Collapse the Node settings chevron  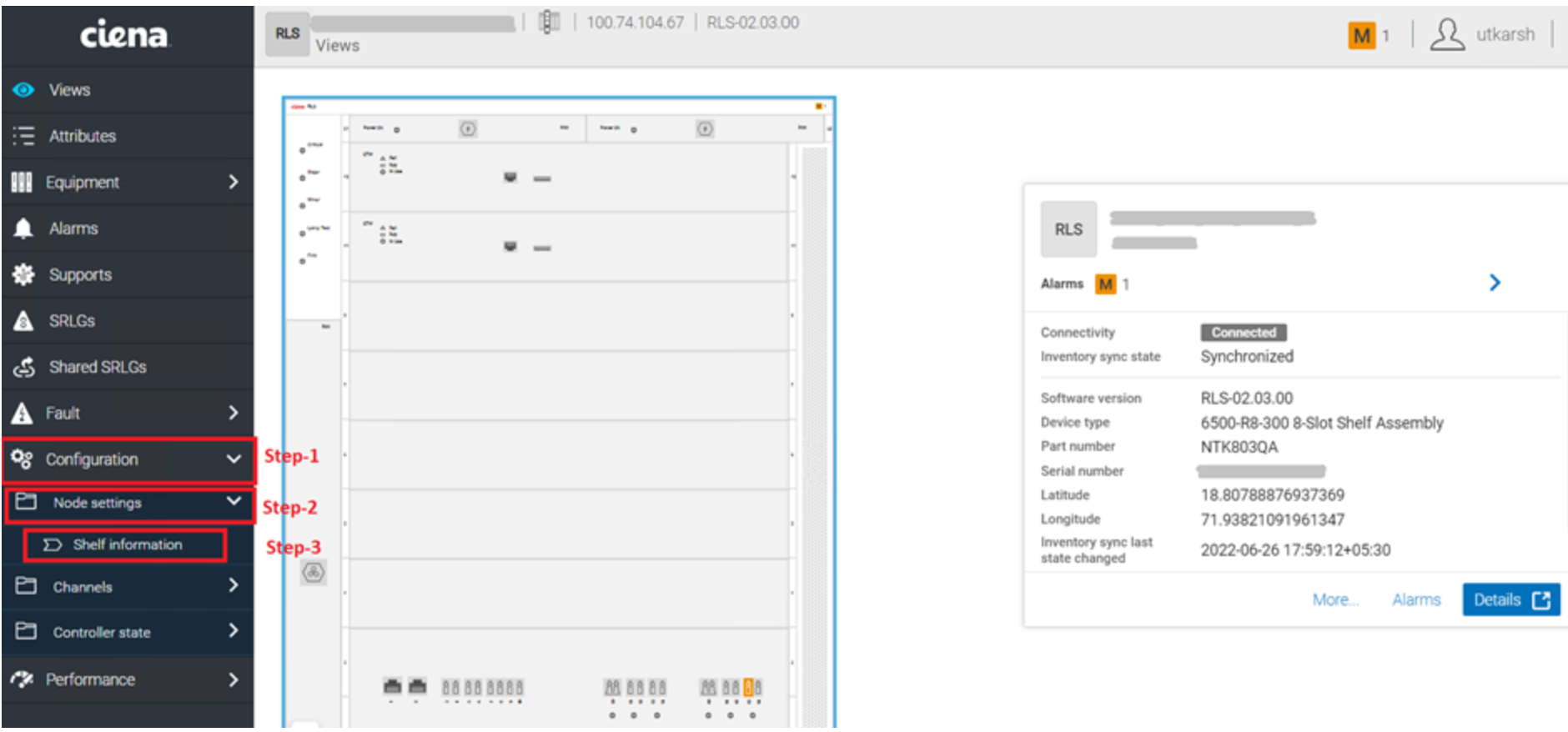tap(234, 501)
